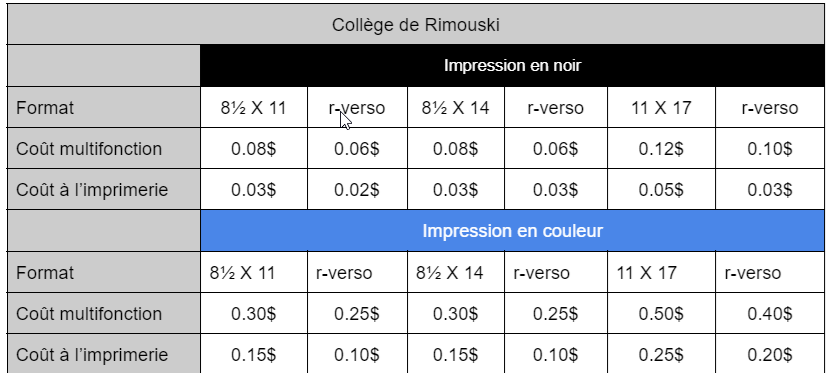Click the Format label in the color section
Image resolution: width=827 pixels, height=373 pixels.
tap(103, 273)
